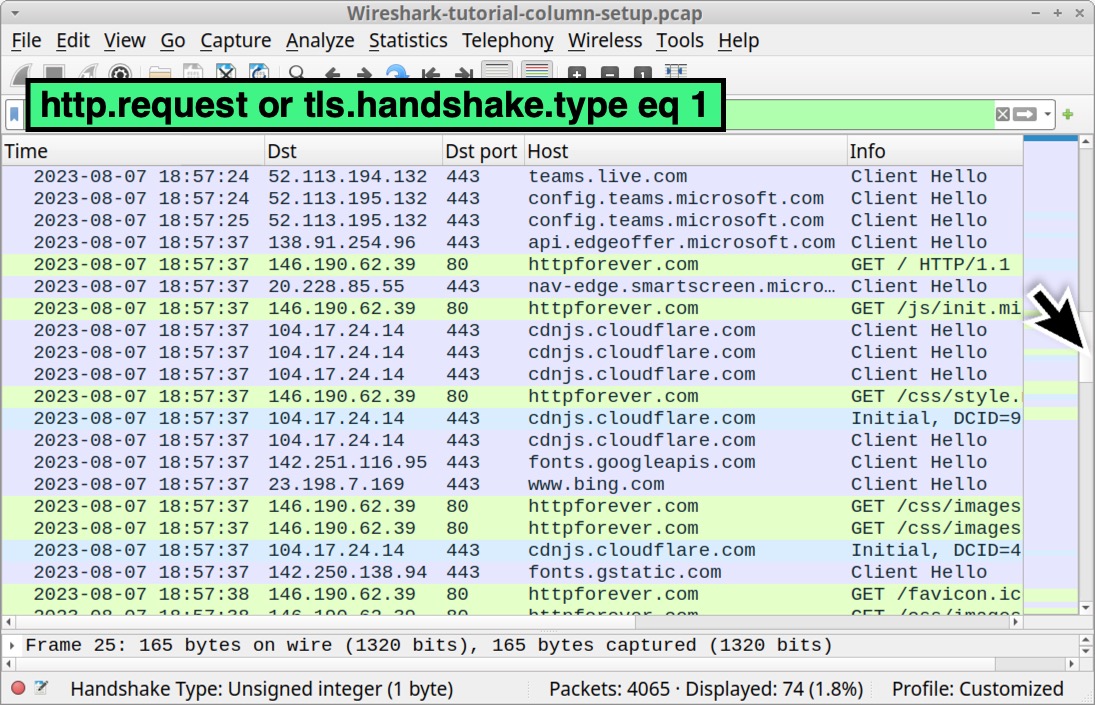Select the Initial, DCID=9 QUIC packet
This screenshot has height=705, width=1095.
tap(512, 418)
